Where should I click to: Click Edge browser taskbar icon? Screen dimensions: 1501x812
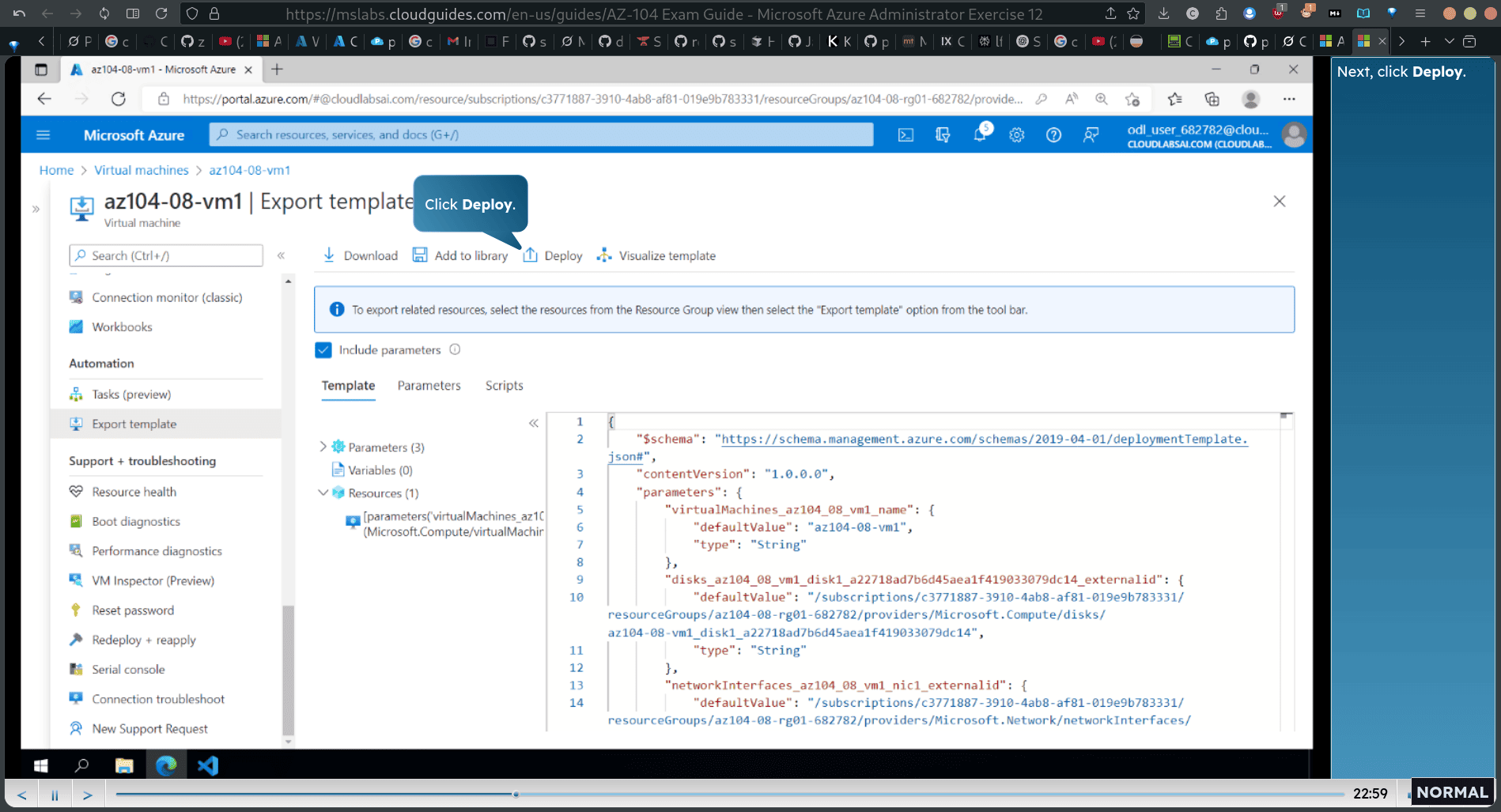(x=166, y=765)
